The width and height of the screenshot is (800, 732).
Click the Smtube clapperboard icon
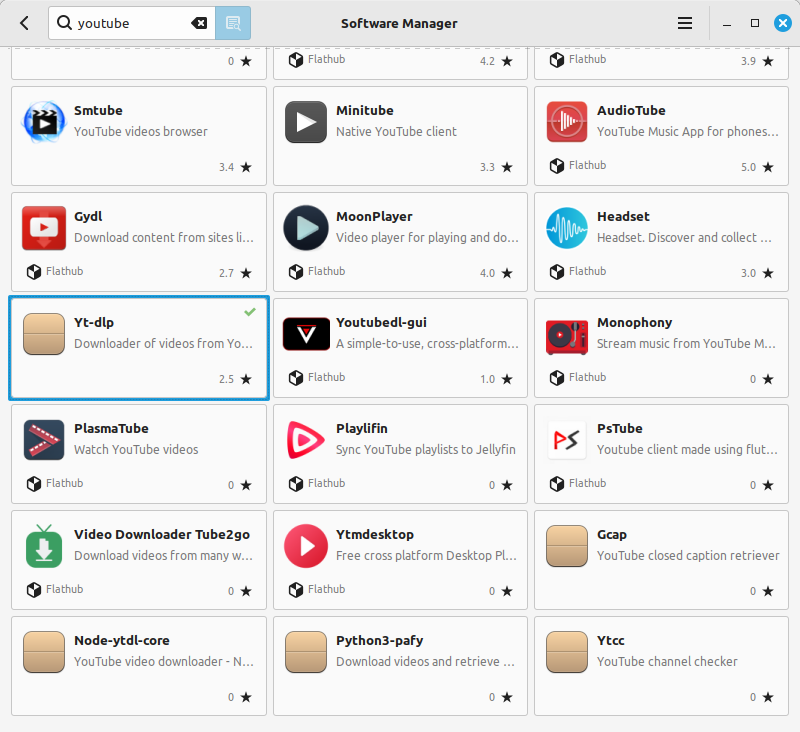[44, 122]
